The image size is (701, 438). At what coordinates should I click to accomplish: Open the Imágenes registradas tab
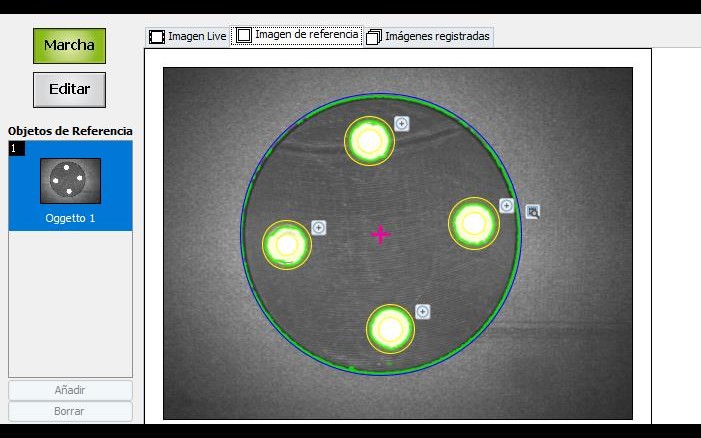pyautogui.click(x=429, y=36)
